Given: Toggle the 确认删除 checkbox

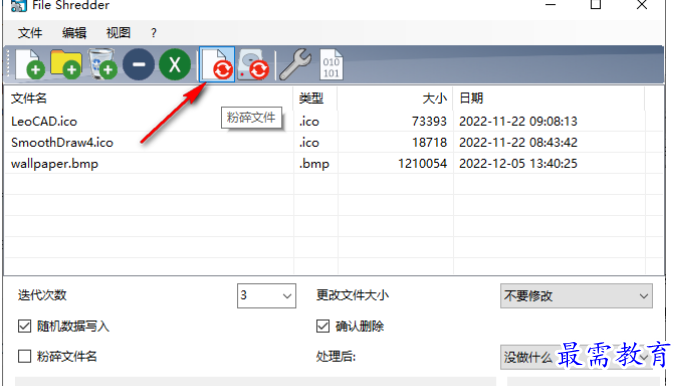Looking at the screenshot, I should [x=323, y=326].
